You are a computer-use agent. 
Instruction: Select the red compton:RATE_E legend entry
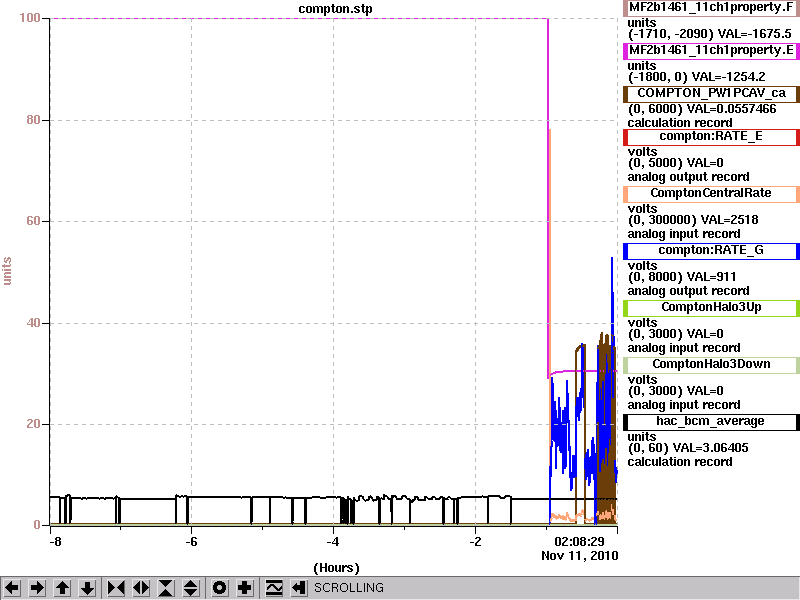click(711, 137)
